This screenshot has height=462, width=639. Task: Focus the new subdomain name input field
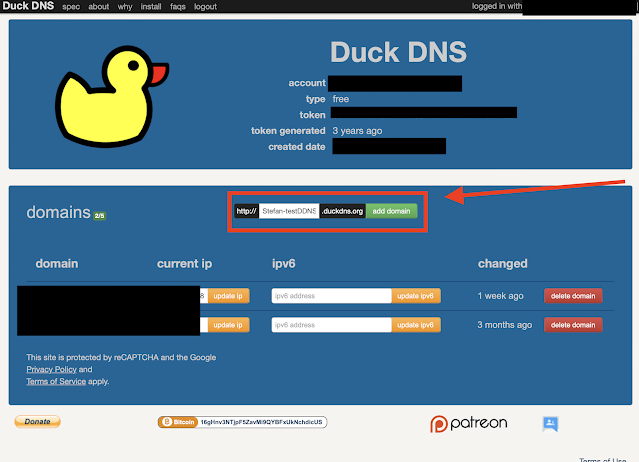click(x=289, y=211)
